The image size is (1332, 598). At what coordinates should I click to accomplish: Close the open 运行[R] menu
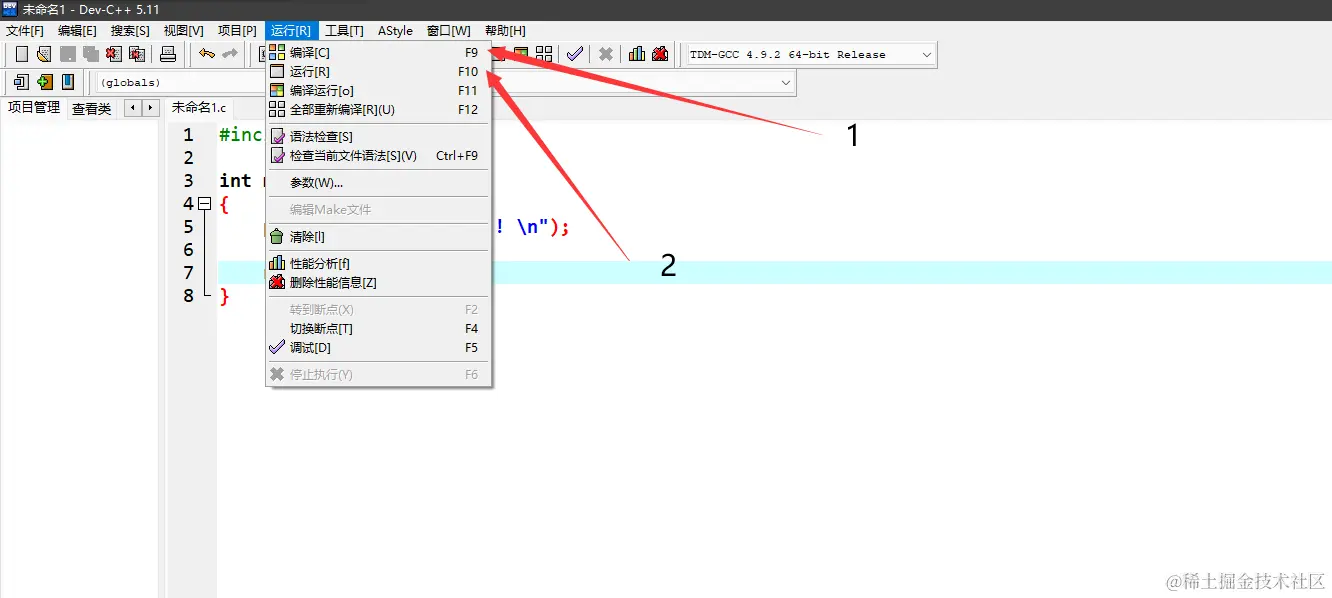tap(291, 31)
